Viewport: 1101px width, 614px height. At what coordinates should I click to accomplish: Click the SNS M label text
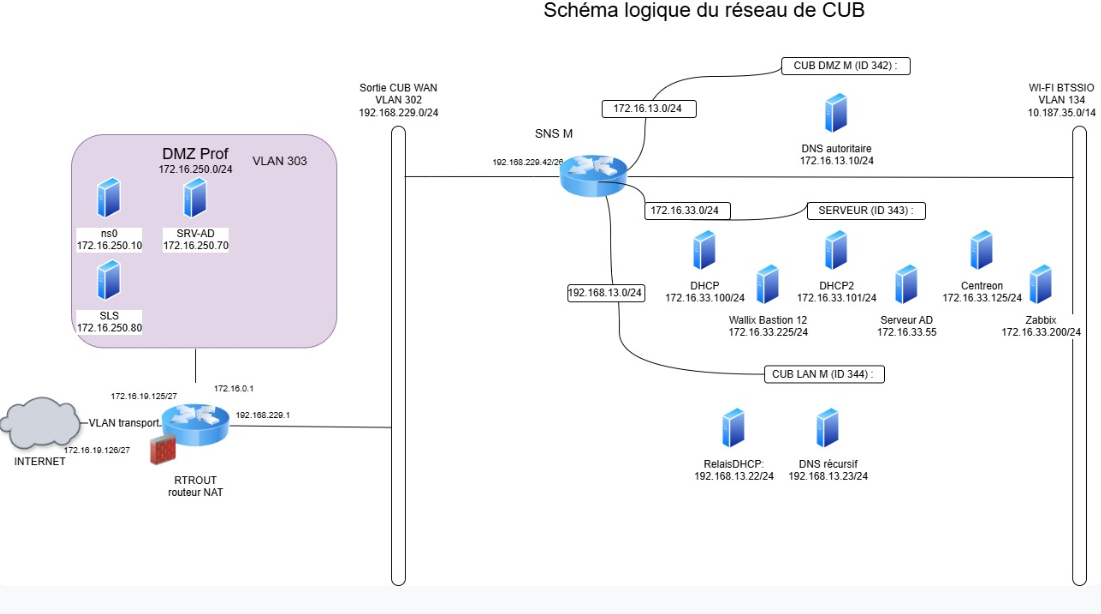tap(554, 133)
